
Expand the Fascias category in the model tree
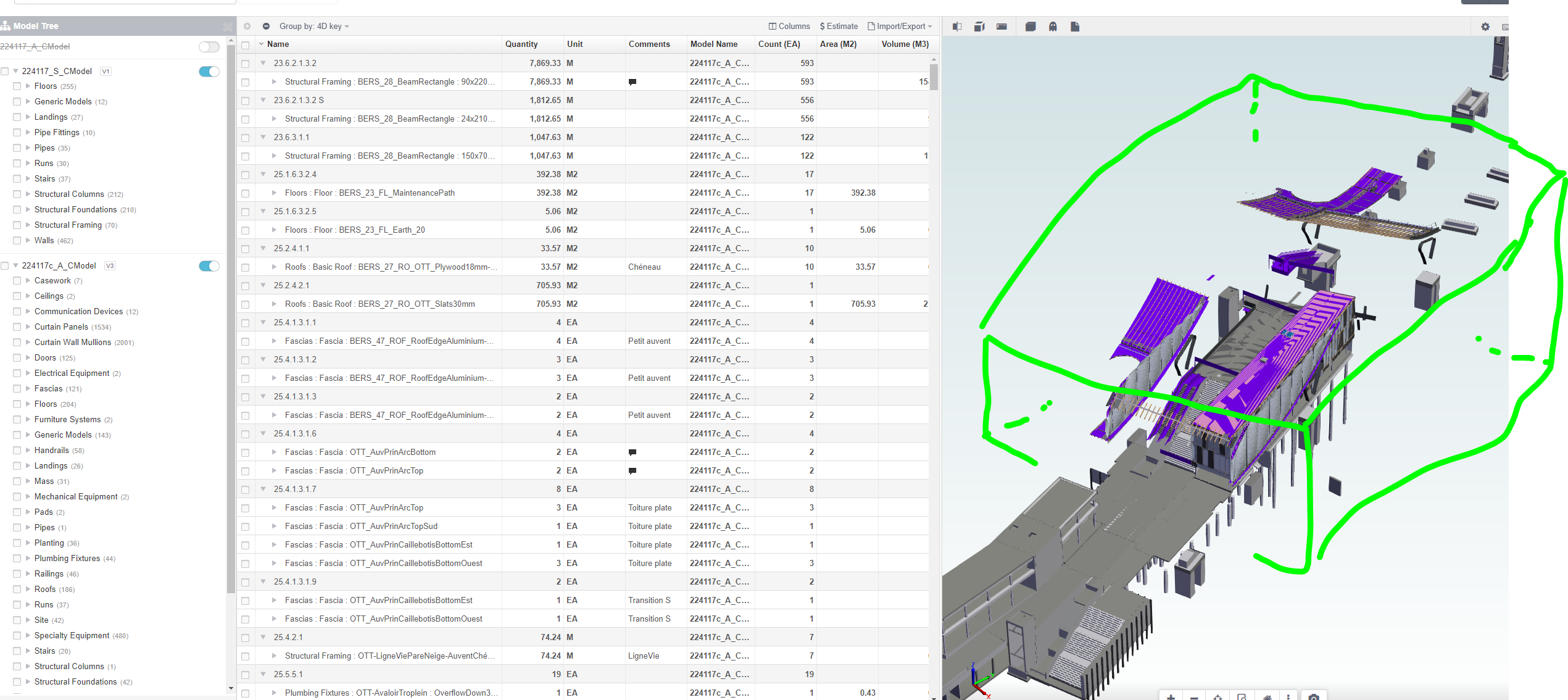coord(27,388)
